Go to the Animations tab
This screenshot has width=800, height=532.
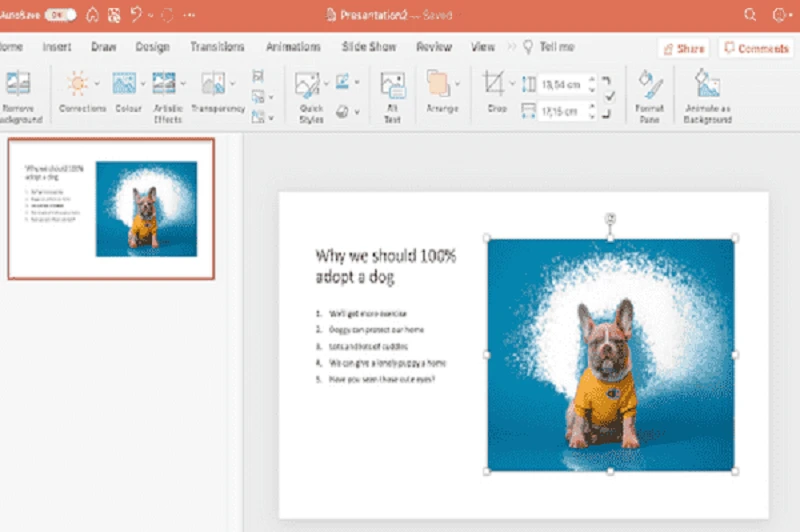(x=293, y=47)
